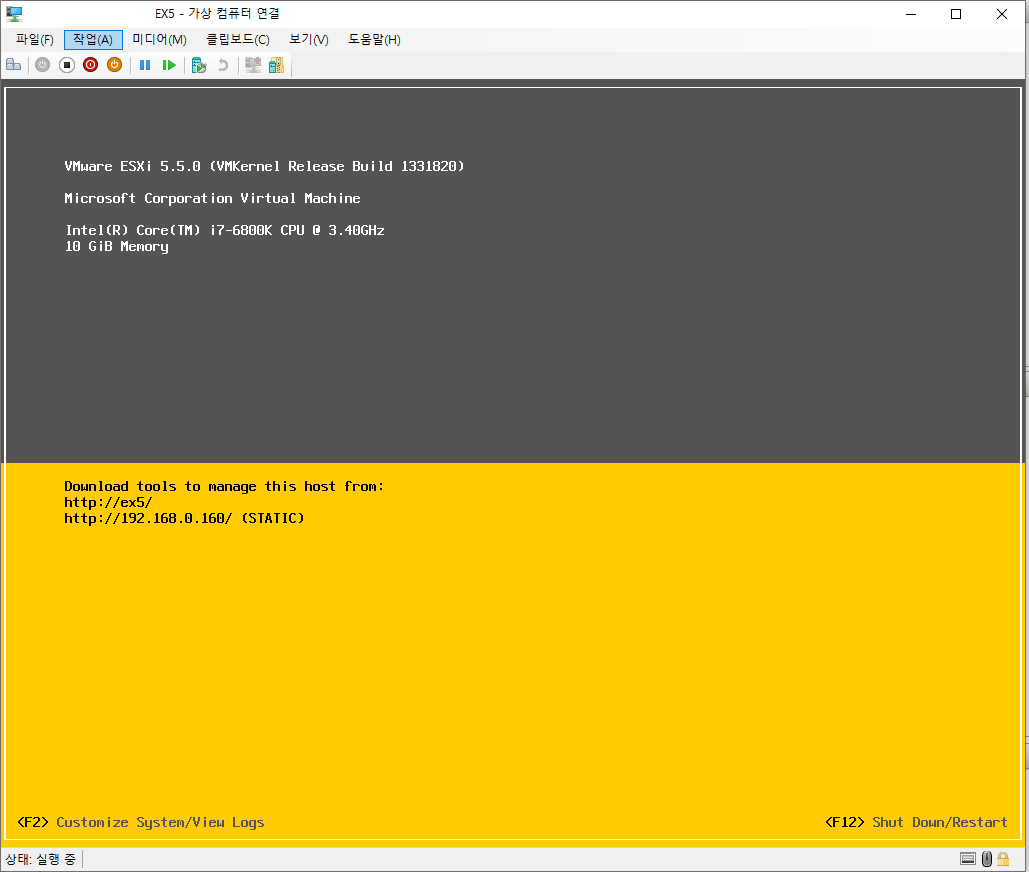1029x872 pixels.
Task: Click the VMware ESXi 5.5.0 build line
Action: (x=264, y=167)
